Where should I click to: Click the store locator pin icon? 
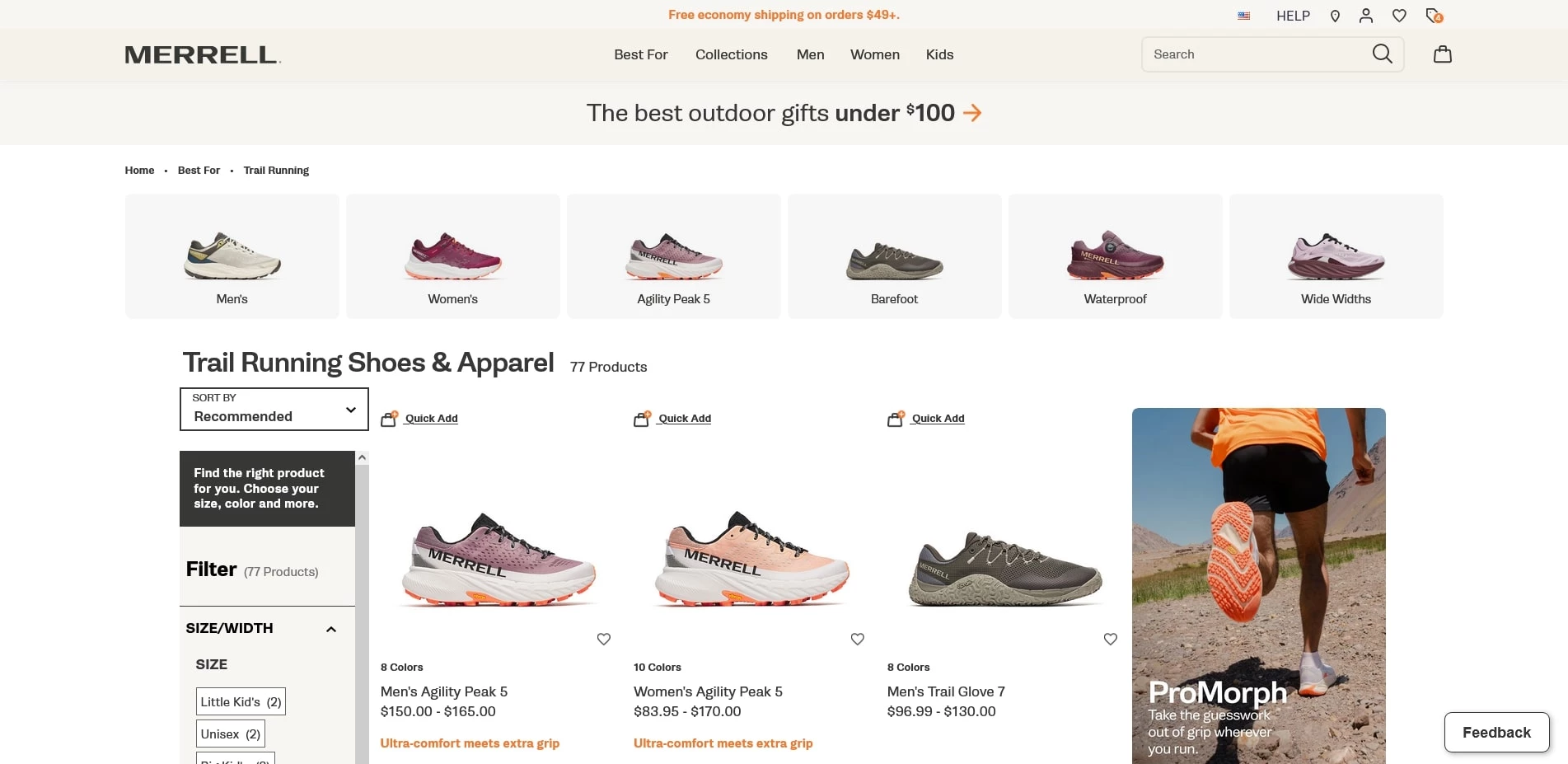point(1335,15)
